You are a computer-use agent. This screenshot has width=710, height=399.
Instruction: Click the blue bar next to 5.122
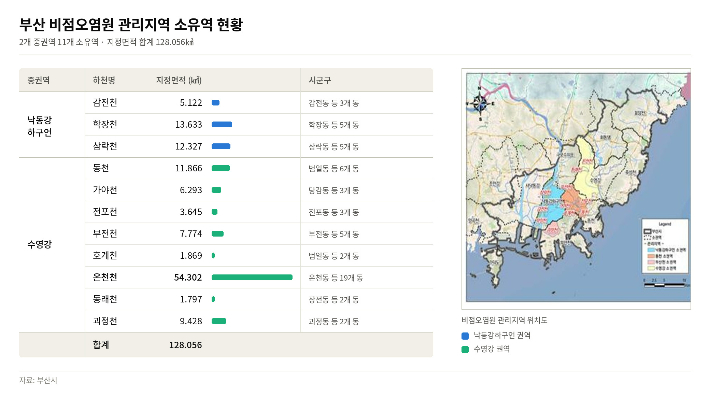(x=216, y=103)
